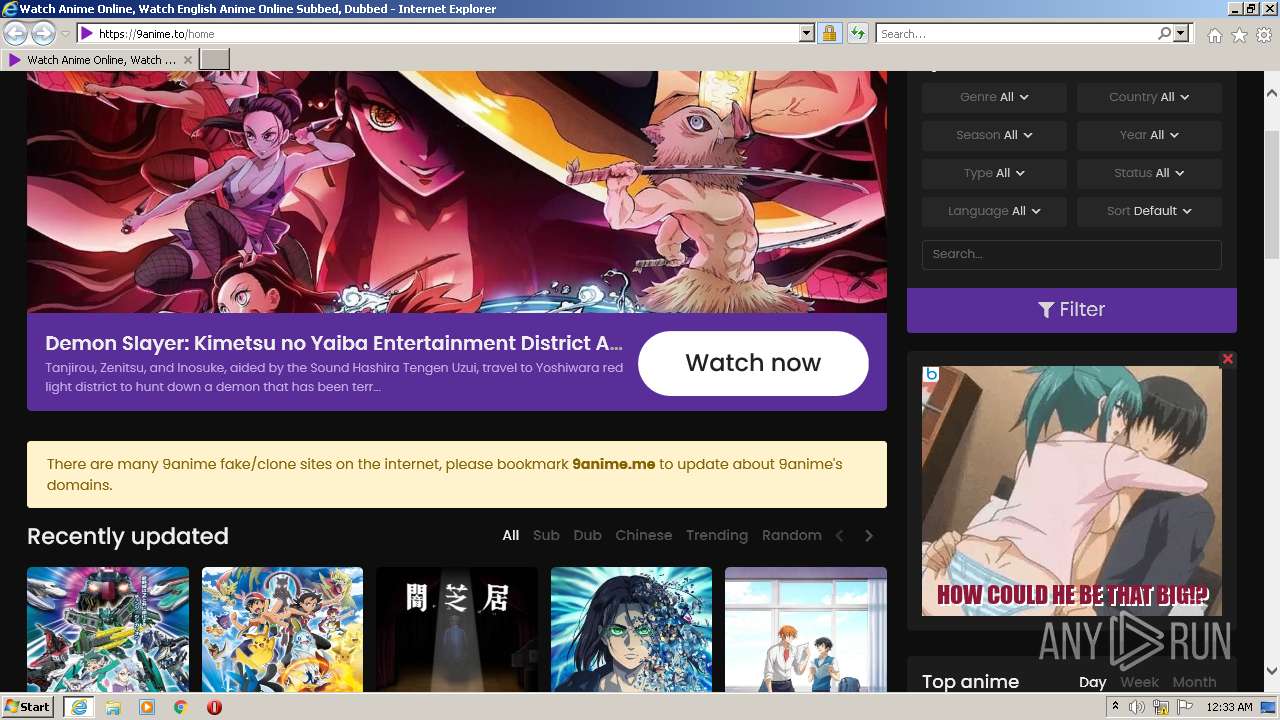Click the previous page arrow in Recently updated

840,536
